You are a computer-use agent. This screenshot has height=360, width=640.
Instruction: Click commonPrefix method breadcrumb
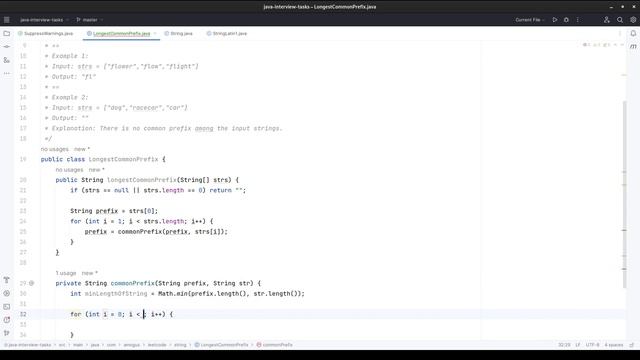pyautogui.click(x=274, y=345)
